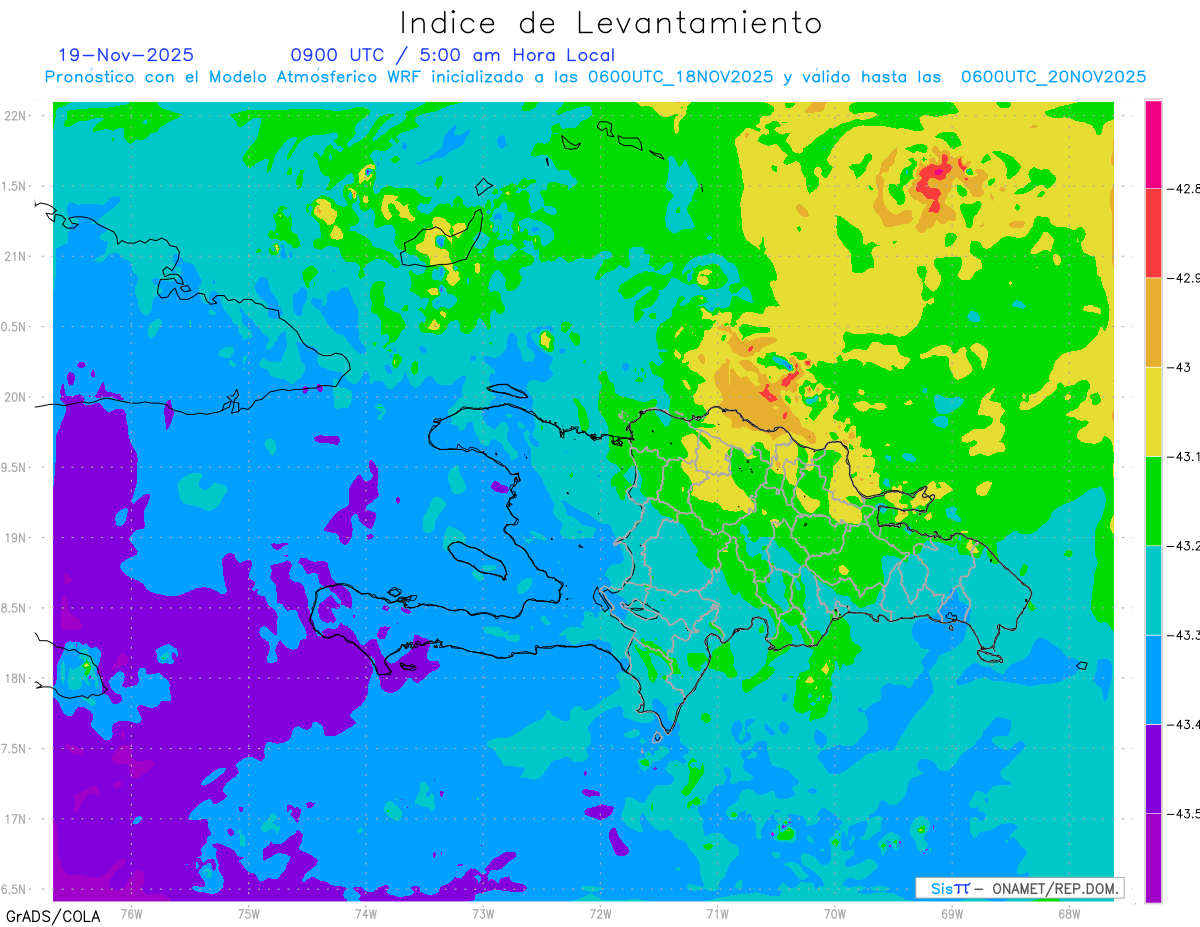Select the violet legend swatch below -43.5

(x=1154, y=857)
